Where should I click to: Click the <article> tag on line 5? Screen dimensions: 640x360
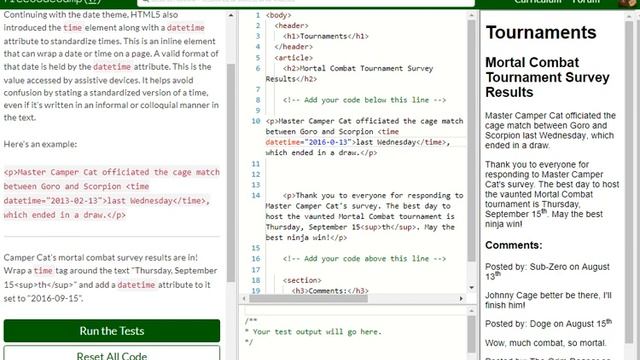point(293,58)
